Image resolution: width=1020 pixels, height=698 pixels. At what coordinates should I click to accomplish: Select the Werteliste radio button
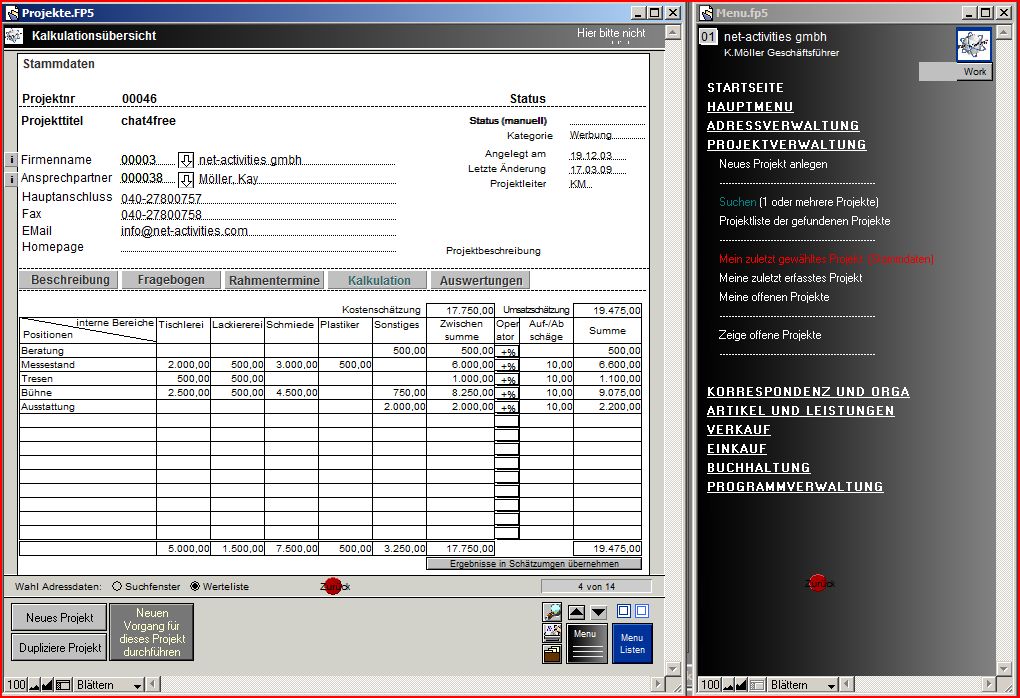click(195, 587)
